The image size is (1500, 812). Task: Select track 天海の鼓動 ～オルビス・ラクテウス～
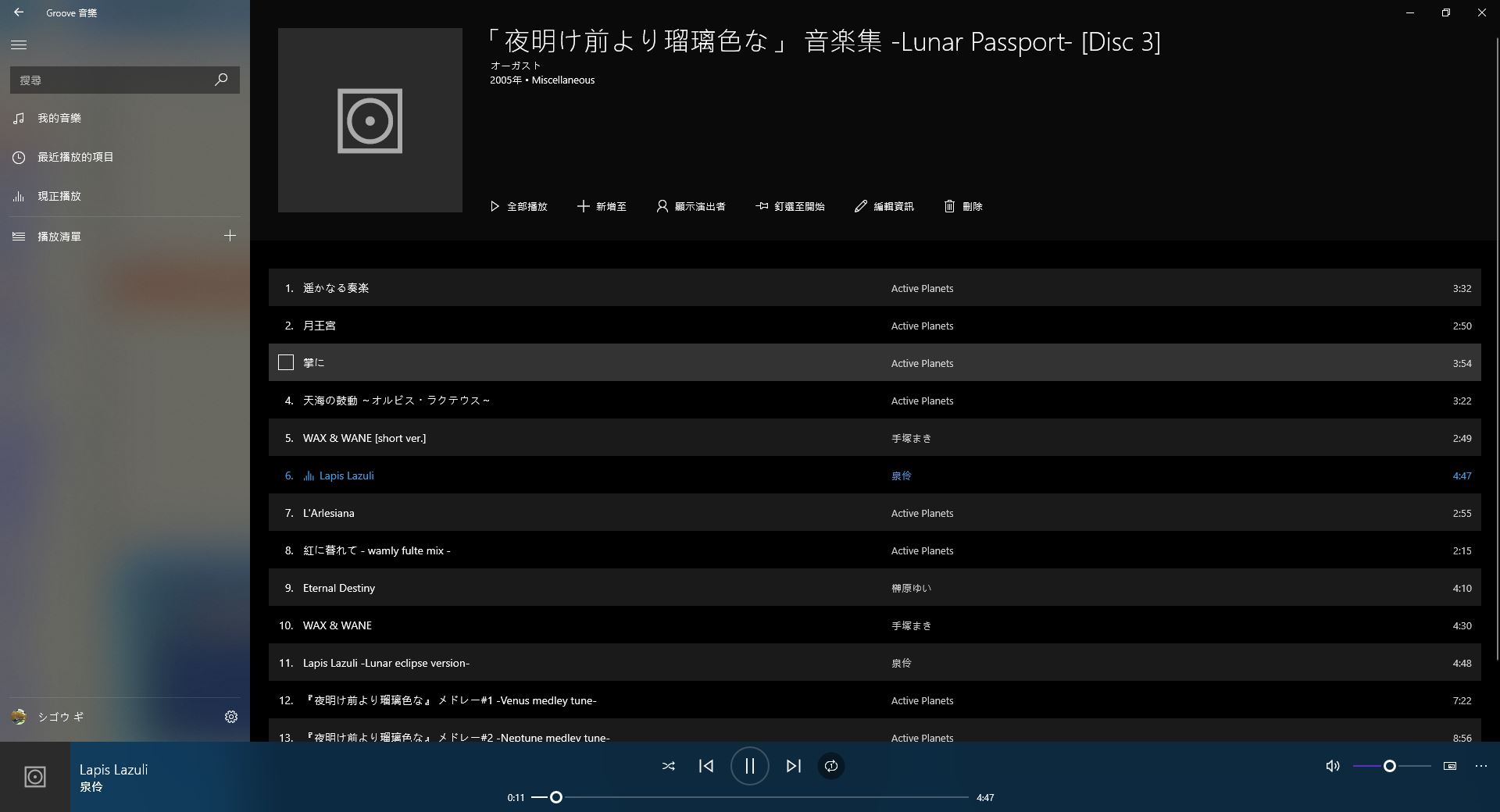875,401
